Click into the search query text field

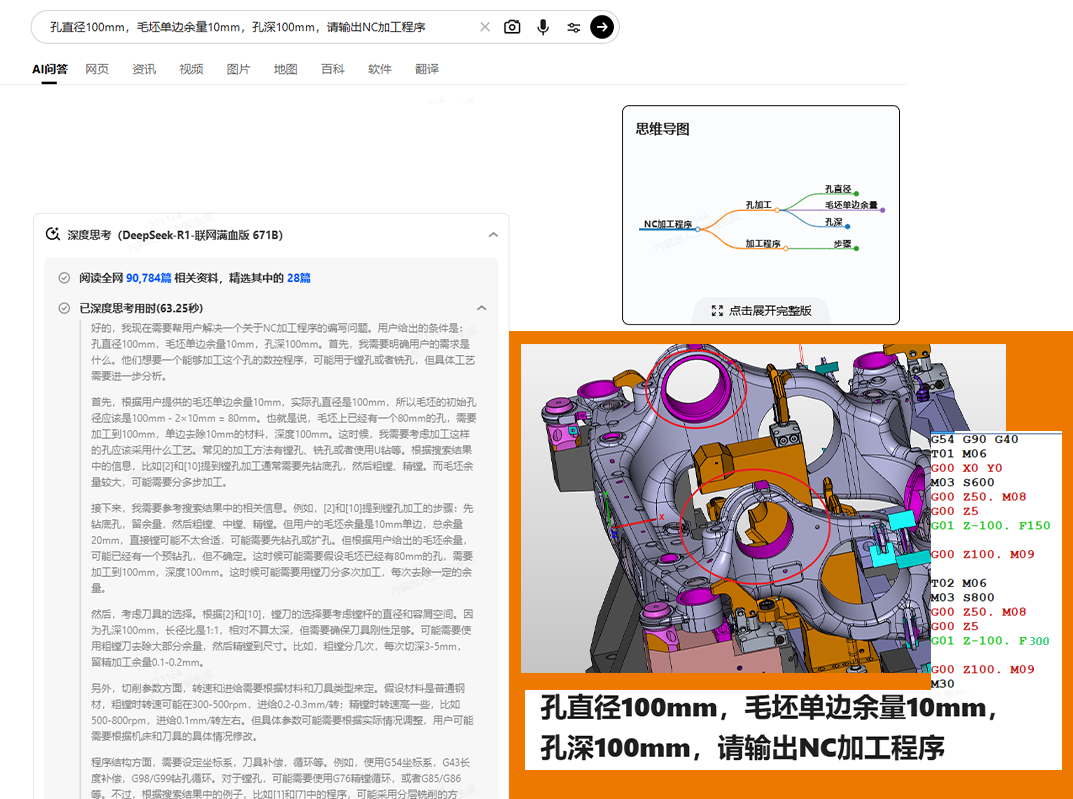point(250,27)
